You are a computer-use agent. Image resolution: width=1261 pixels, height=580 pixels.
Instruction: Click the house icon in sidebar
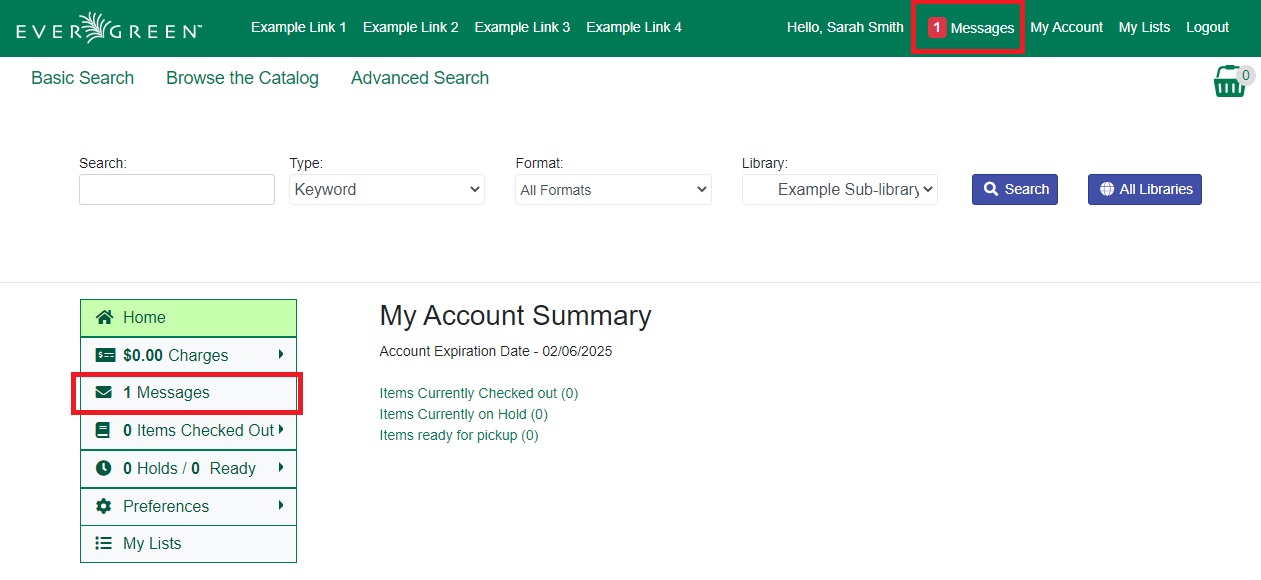pos(104,318)
